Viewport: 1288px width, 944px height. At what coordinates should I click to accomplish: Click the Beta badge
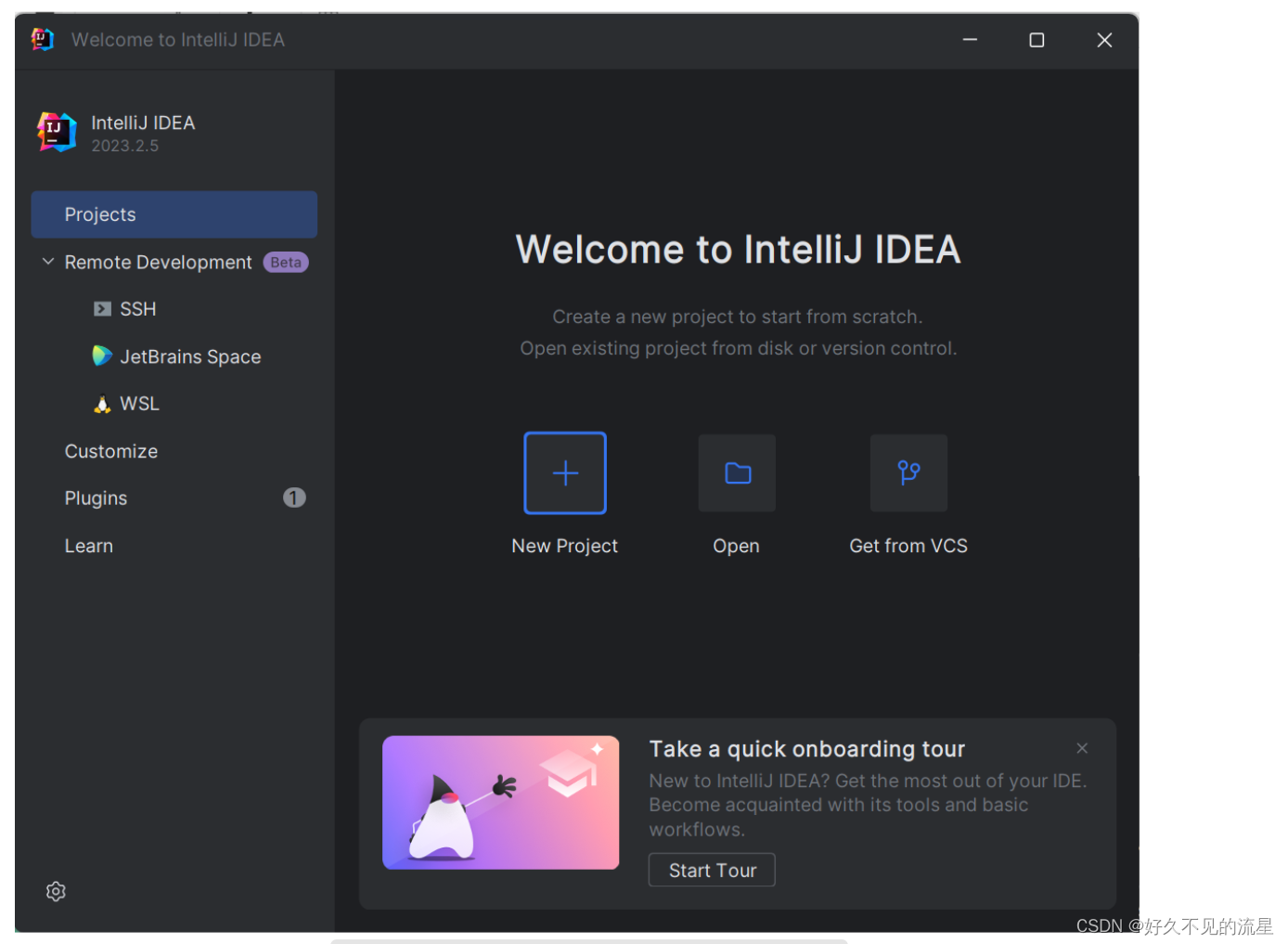pyautogui.click(x=286, y=263)
